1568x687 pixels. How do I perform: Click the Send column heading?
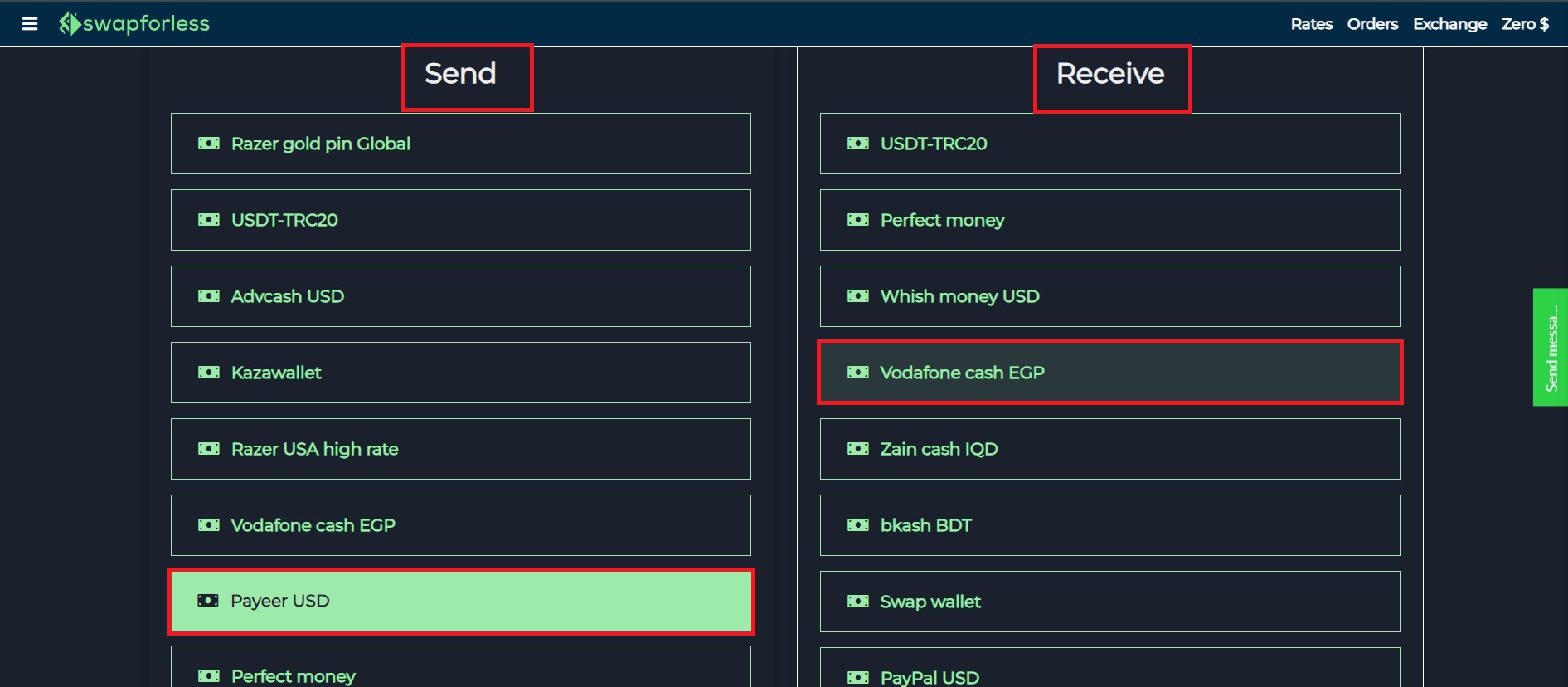coord(461,74)
